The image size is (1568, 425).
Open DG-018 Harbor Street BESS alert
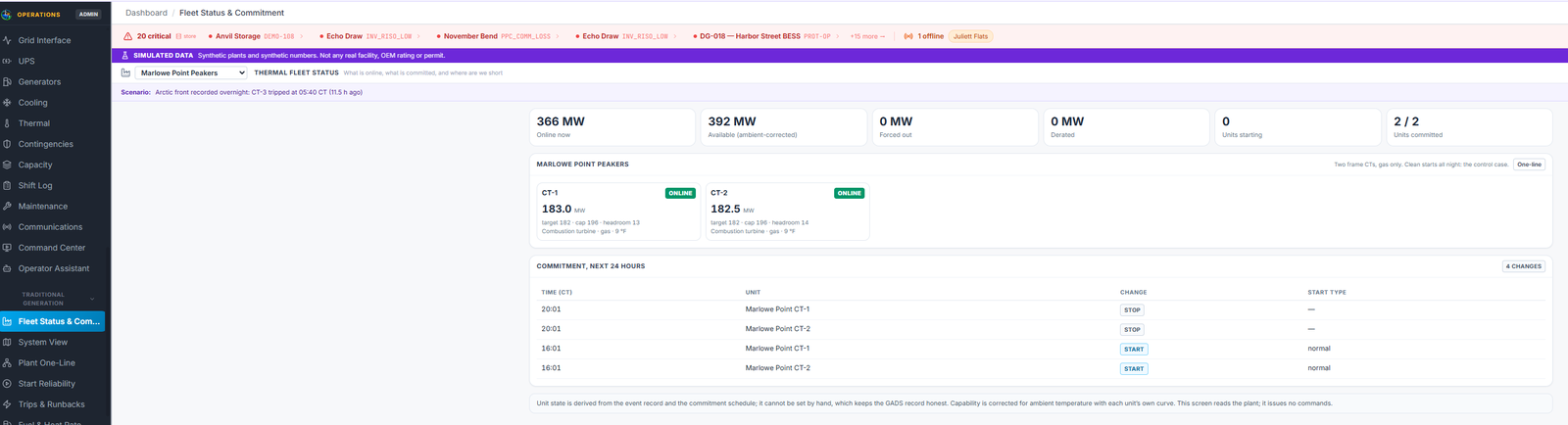[766, 36]
